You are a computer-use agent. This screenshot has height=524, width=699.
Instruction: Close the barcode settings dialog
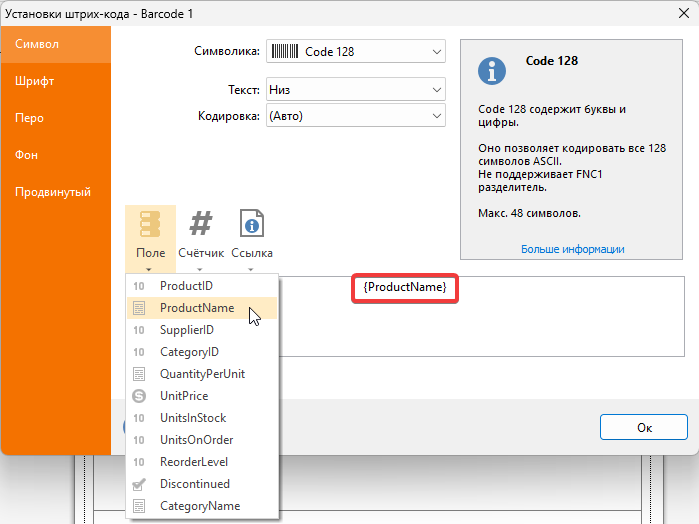coord(673,14)
